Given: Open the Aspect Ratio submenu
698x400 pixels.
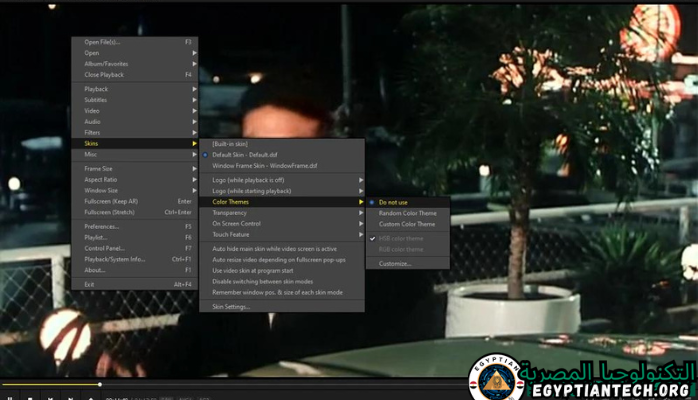Looking at the screenshot, I should [101, 179].
